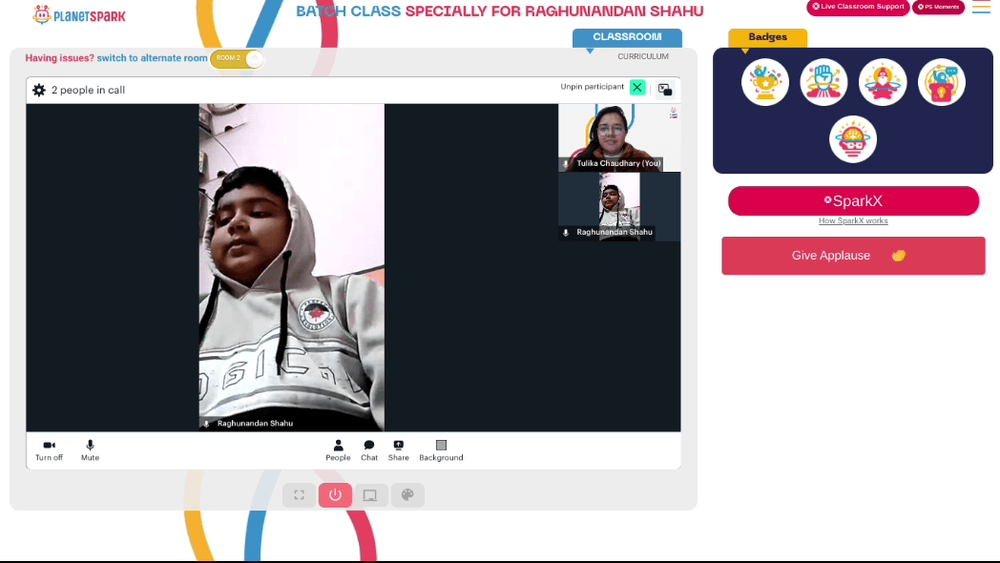Viewport: 1000px width, 563px height.
Task: Award the raised fist badge
Action: click(x=824, y=82)
